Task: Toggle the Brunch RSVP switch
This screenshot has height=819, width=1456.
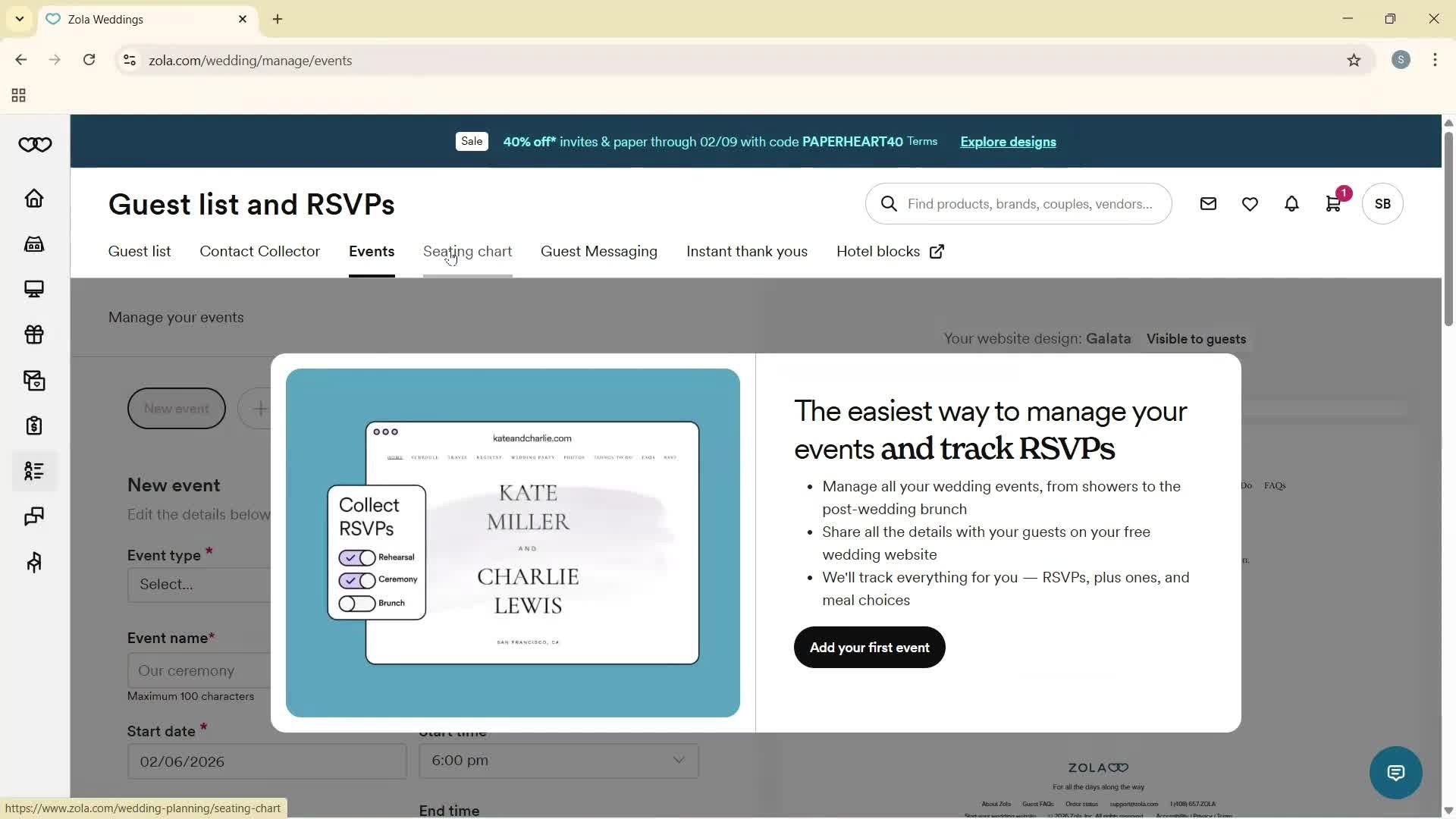Action: (x=357, y=604)
